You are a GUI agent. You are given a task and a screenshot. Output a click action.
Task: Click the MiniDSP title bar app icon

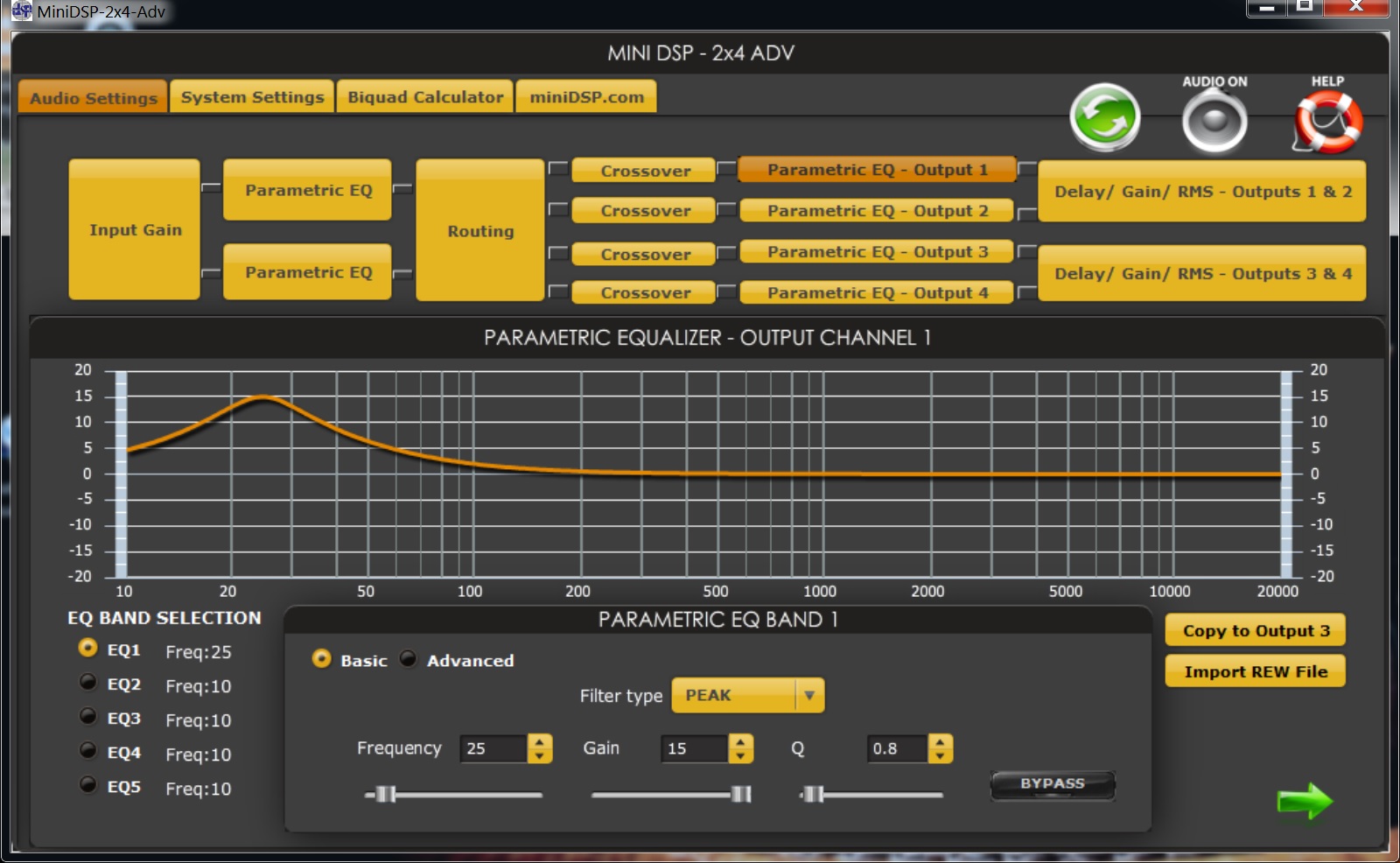tap(21, 11)
